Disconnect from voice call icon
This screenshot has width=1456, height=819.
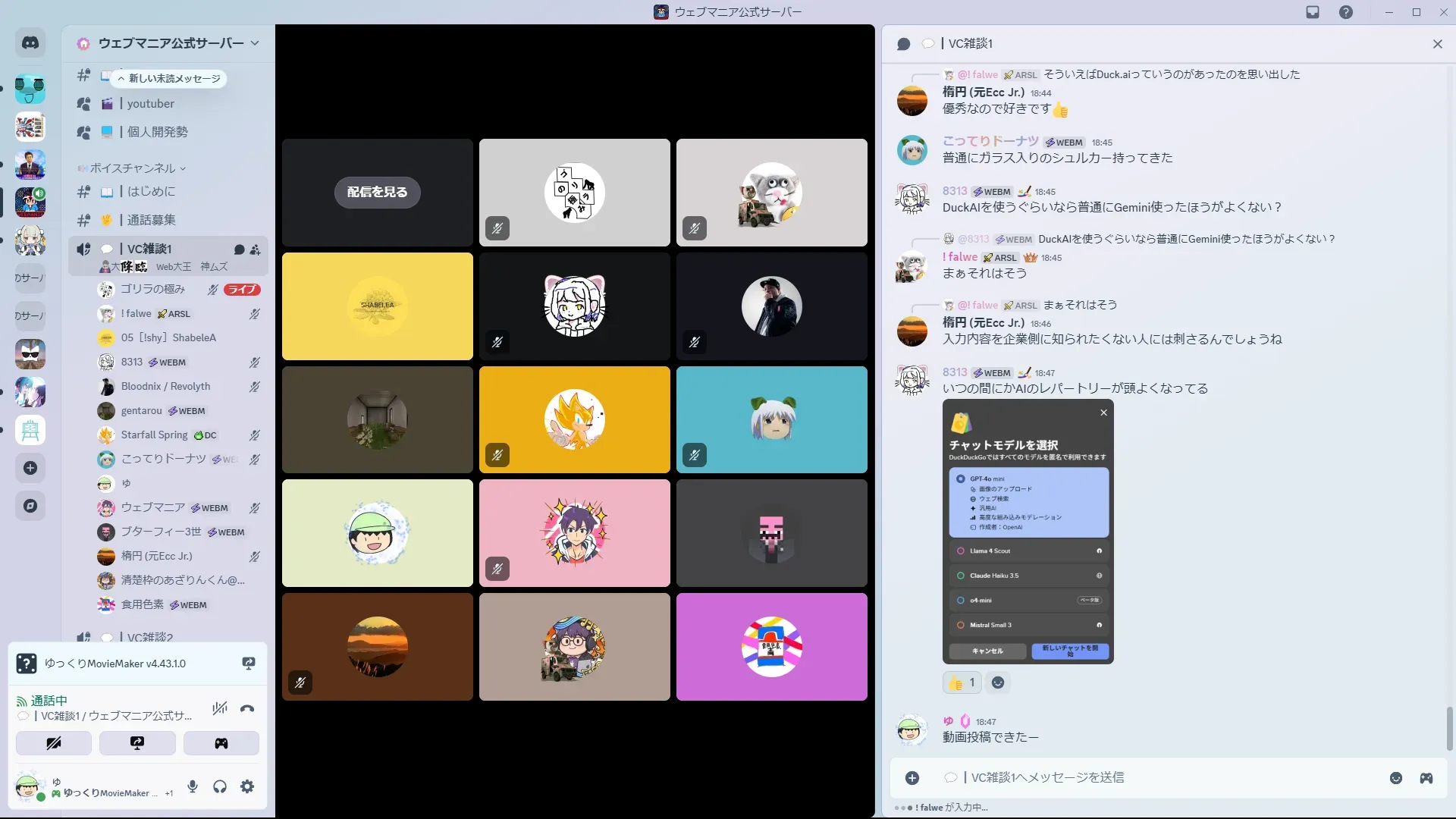click(x=247, y=709)
